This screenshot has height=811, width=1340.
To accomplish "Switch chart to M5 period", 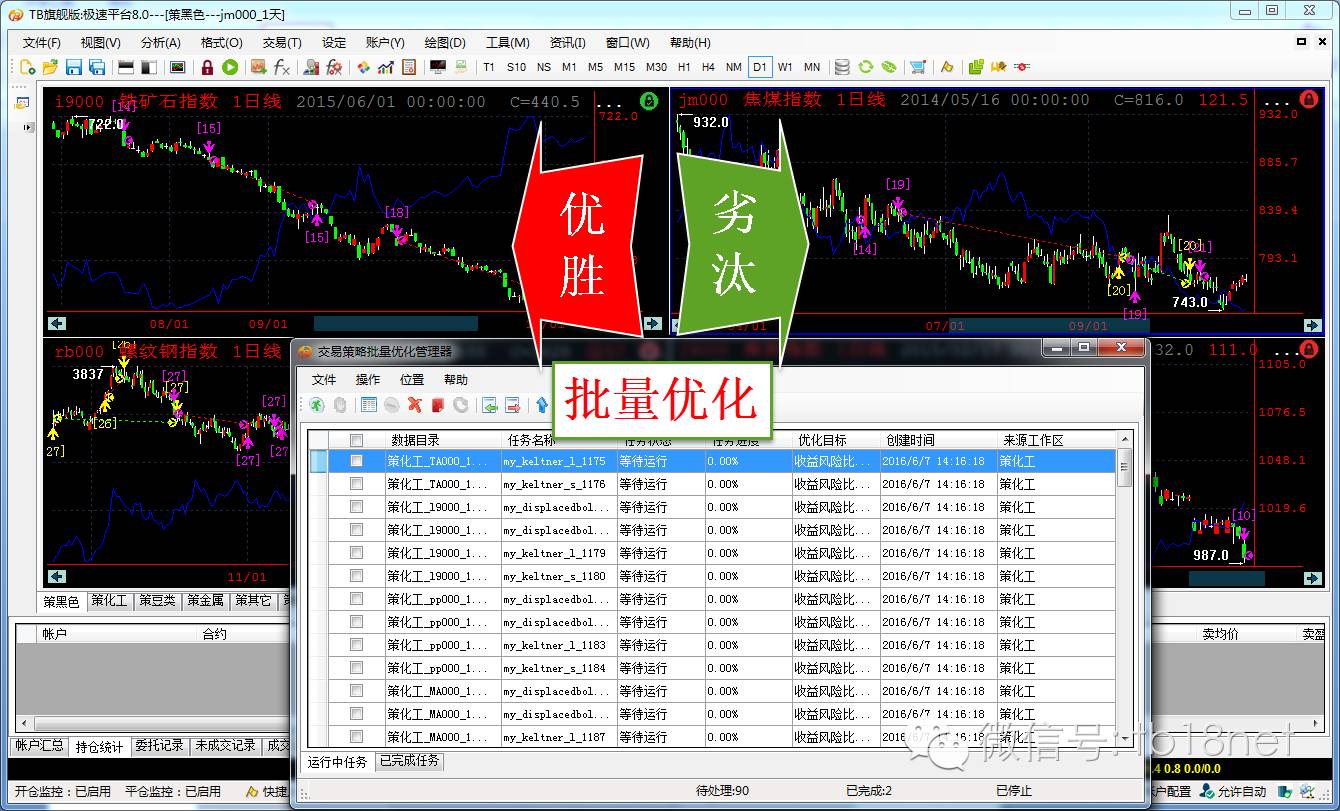I will [596, 67].
